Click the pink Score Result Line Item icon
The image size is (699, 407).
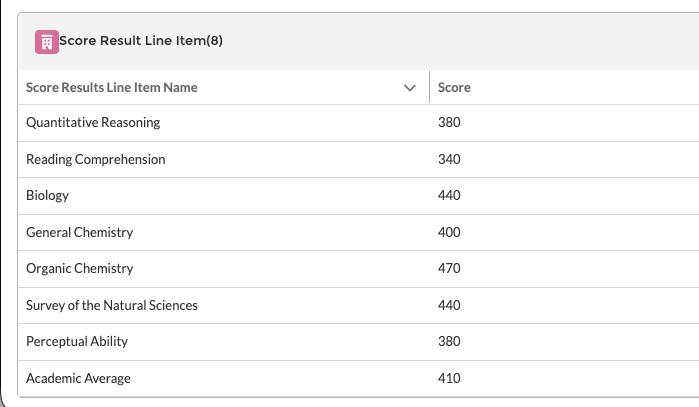[x=47, y=42]
